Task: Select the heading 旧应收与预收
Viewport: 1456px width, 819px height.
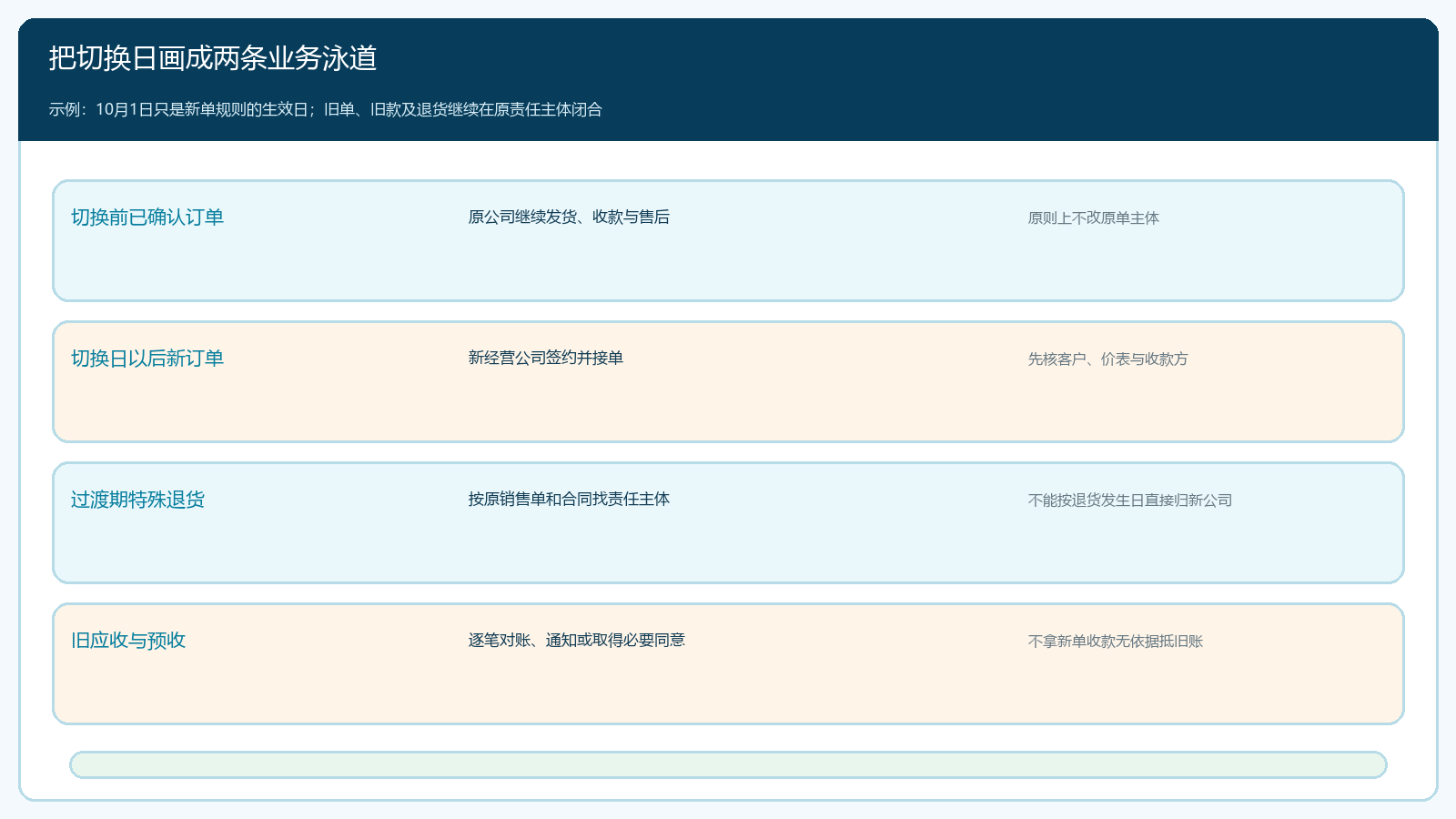Action: click(x=128, y=641)
